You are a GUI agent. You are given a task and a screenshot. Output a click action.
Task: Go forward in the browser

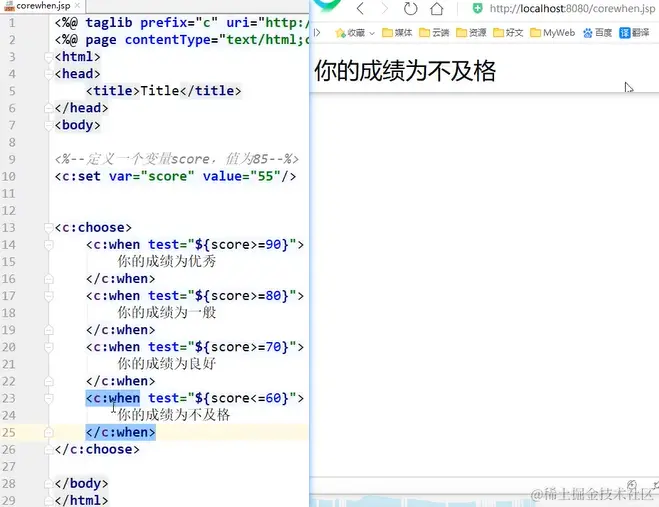coord(385,8)
